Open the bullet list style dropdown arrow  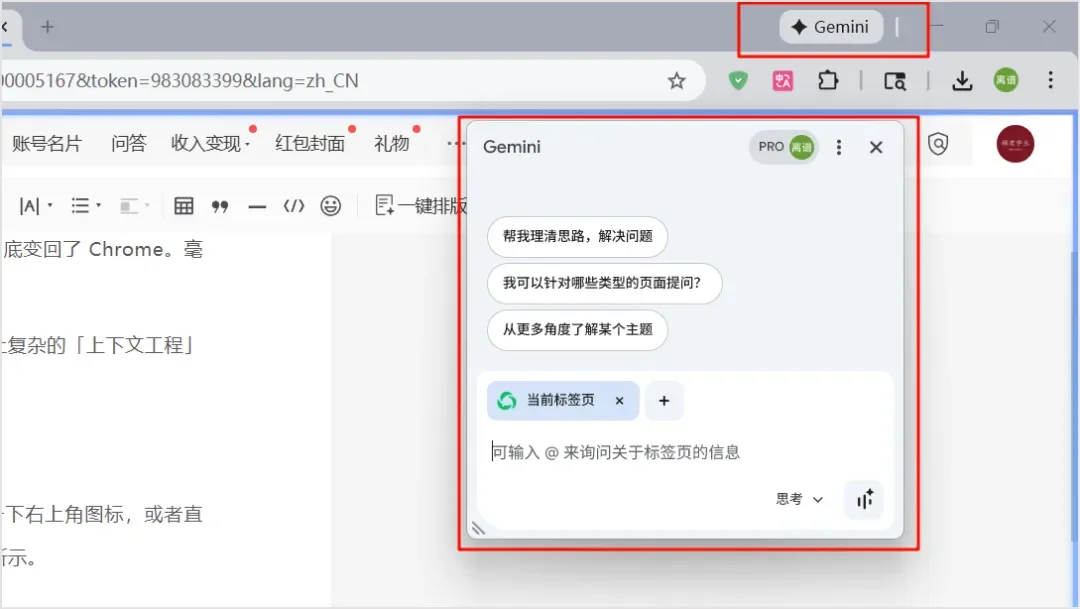[96, 205]
